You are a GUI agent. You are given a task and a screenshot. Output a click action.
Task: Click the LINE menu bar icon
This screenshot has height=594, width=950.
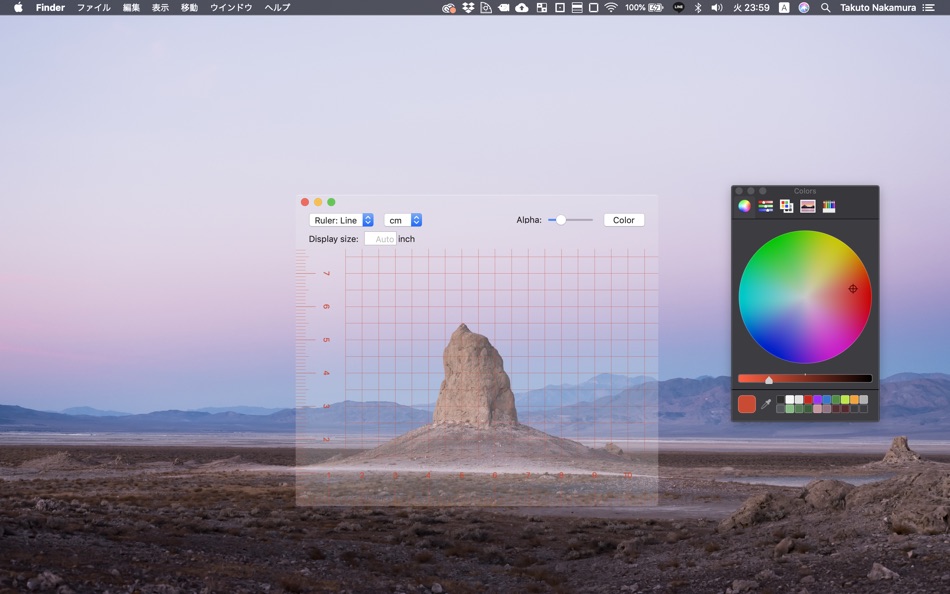(x=679, y=7)
